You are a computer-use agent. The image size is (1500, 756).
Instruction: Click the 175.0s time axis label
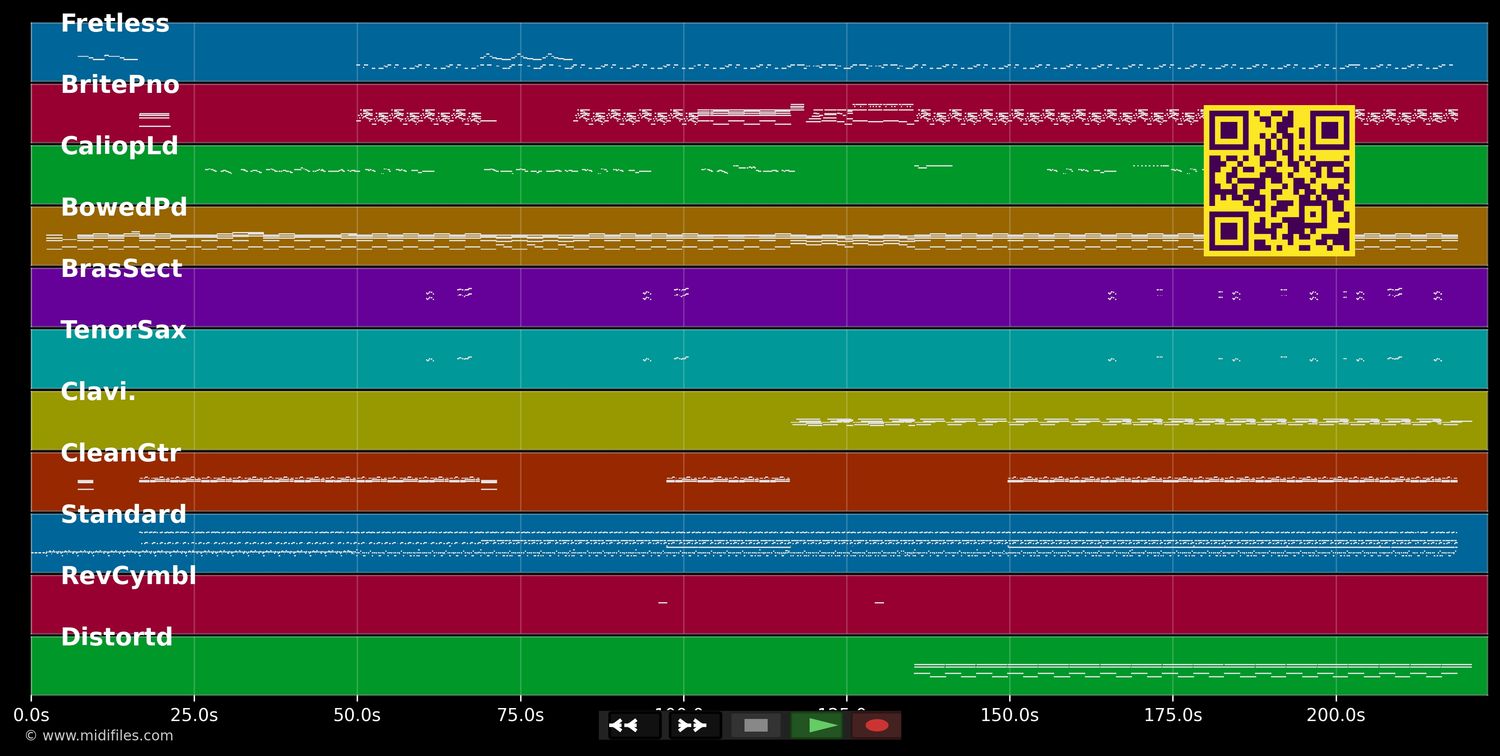click(1173, 715)
